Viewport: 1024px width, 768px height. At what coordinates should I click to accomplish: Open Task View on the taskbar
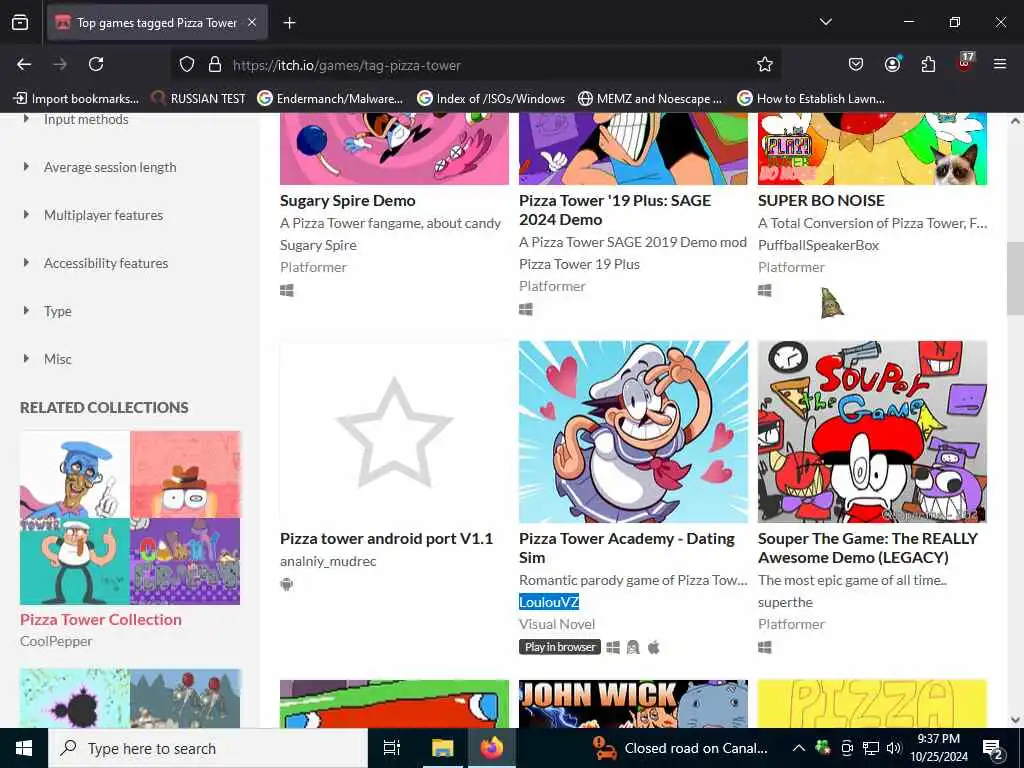pyautogui.click(x=392, y=748)
